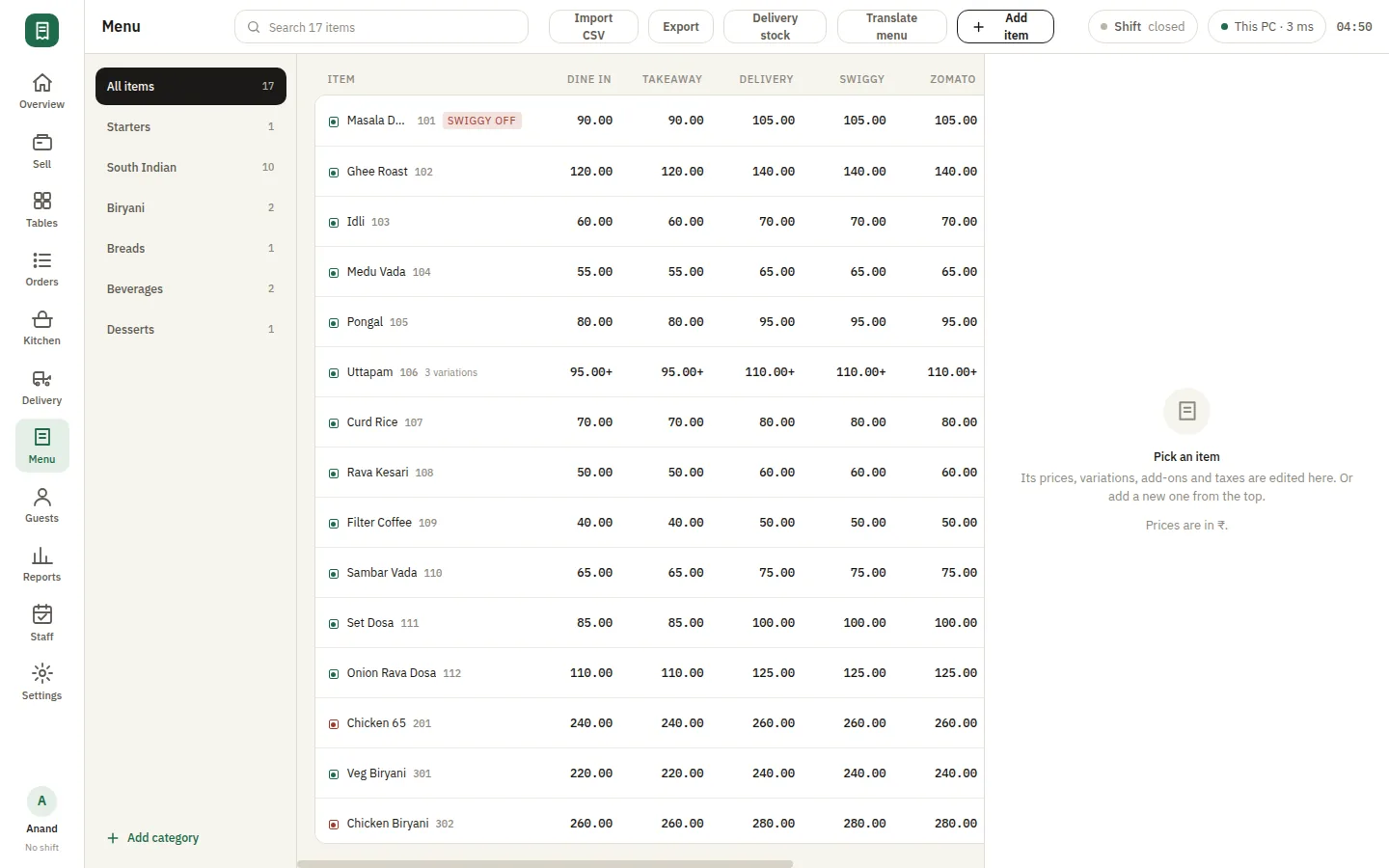Go to the Sell screen
The height and width of the screenshot is (868, 1389).
click(x=41, y=151)
